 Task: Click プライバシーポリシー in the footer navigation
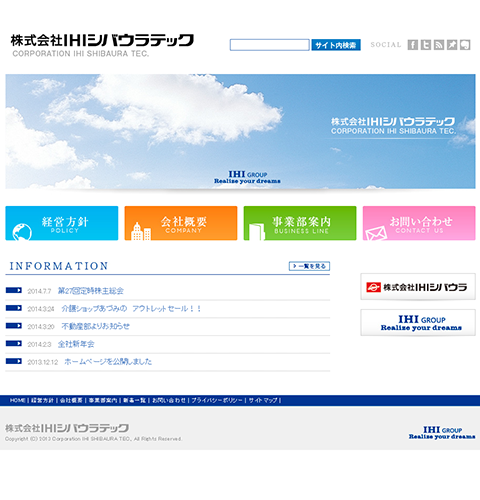[217, 400]
